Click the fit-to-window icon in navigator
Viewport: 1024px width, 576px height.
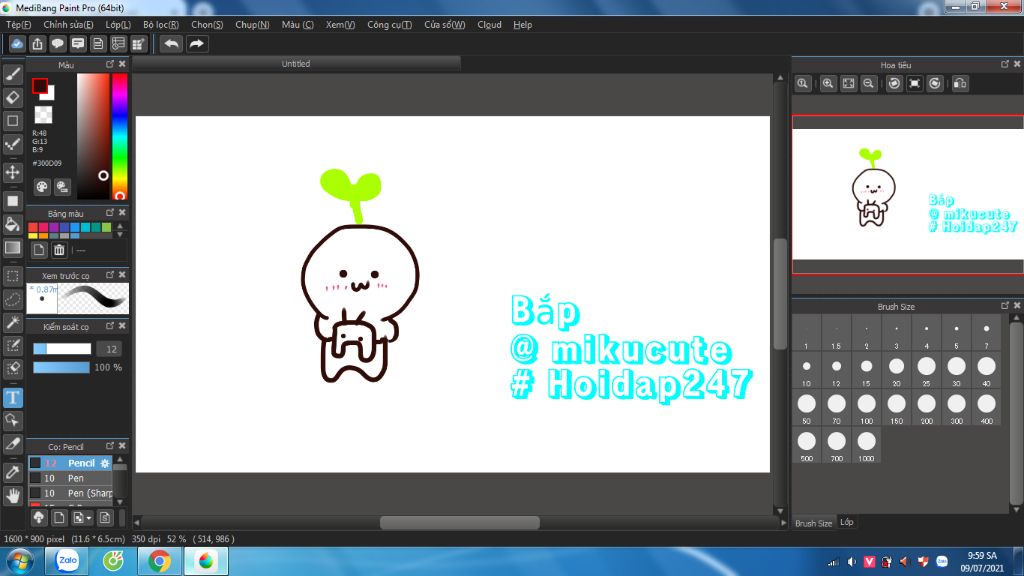[x=848, y=84]
